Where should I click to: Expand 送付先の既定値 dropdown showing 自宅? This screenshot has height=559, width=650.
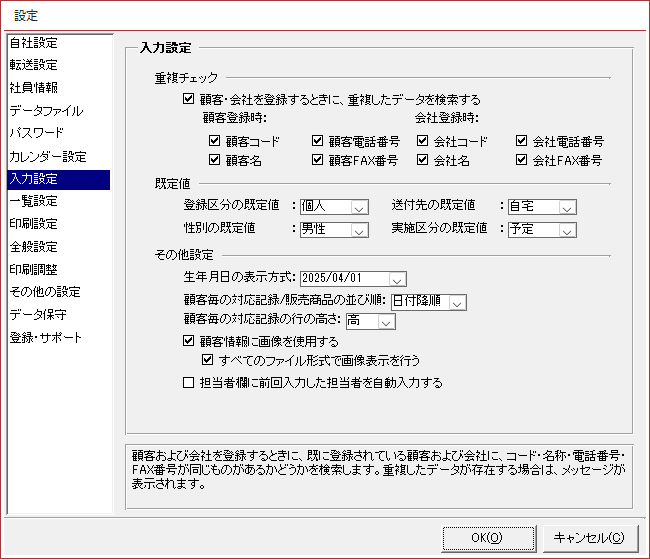coord(567,206)
